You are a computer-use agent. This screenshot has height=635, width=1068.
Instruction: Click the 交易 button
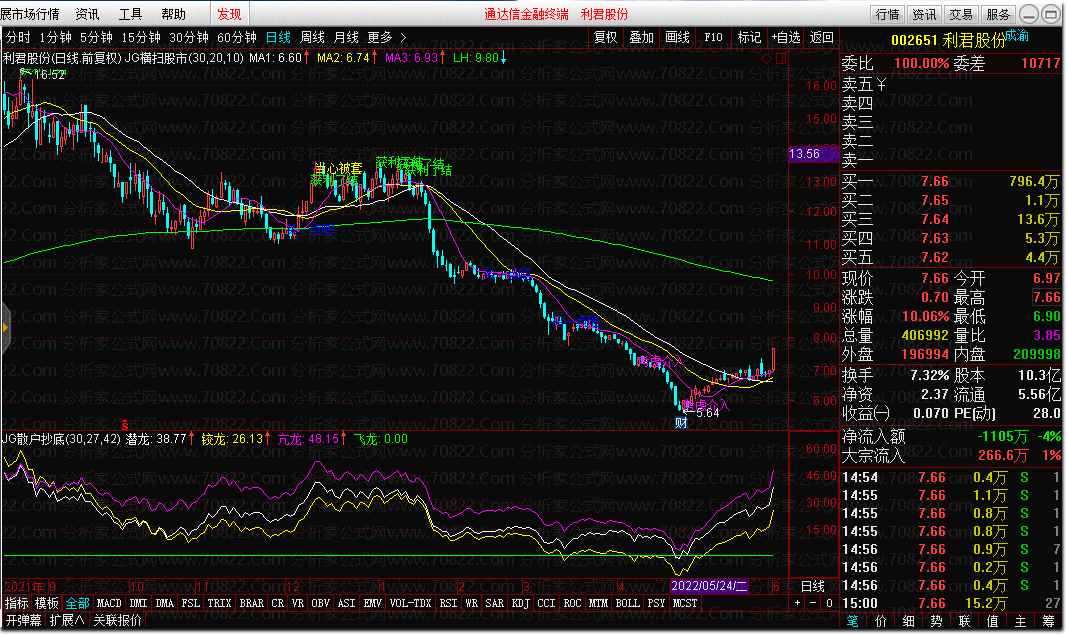[x=961, y=14]
